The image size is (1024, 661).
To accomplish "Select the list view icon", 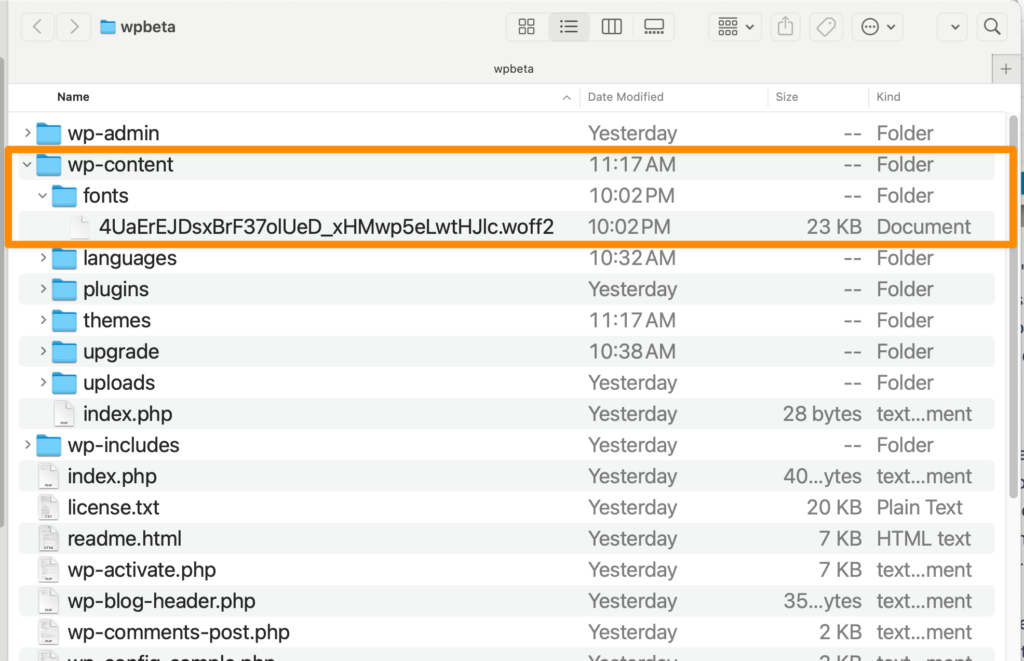I will 569,27.
